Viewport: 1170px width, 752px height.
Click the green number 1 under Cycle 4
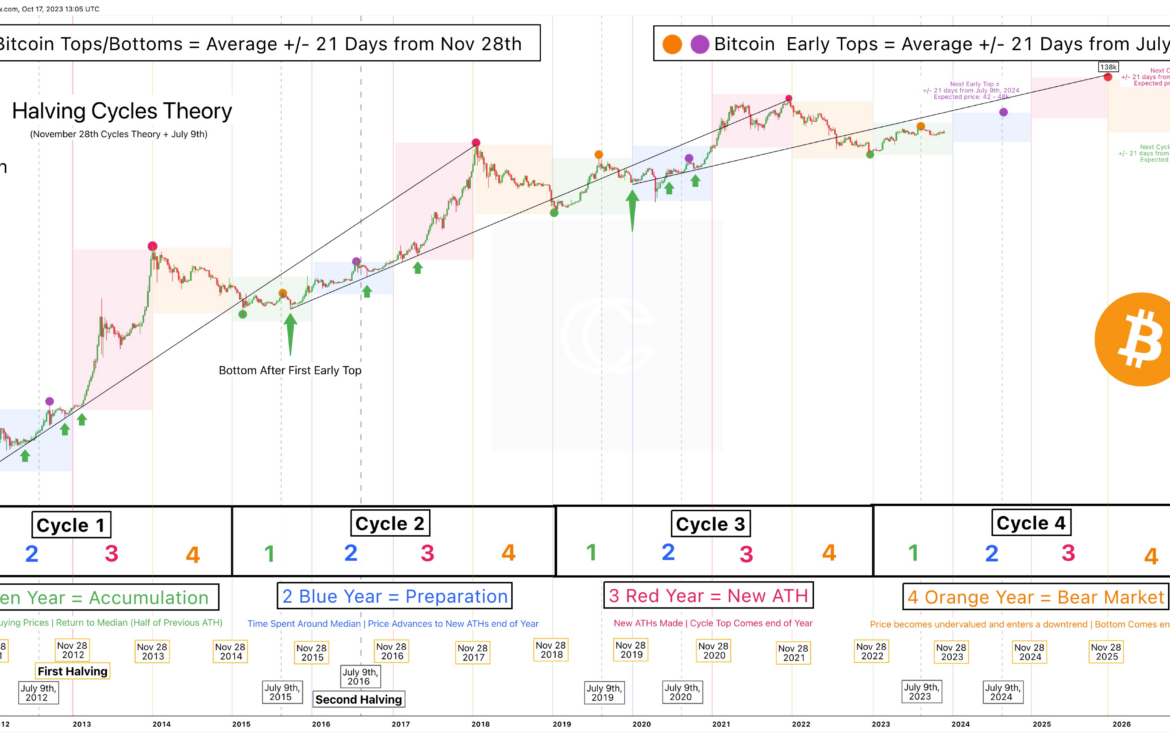913,553
